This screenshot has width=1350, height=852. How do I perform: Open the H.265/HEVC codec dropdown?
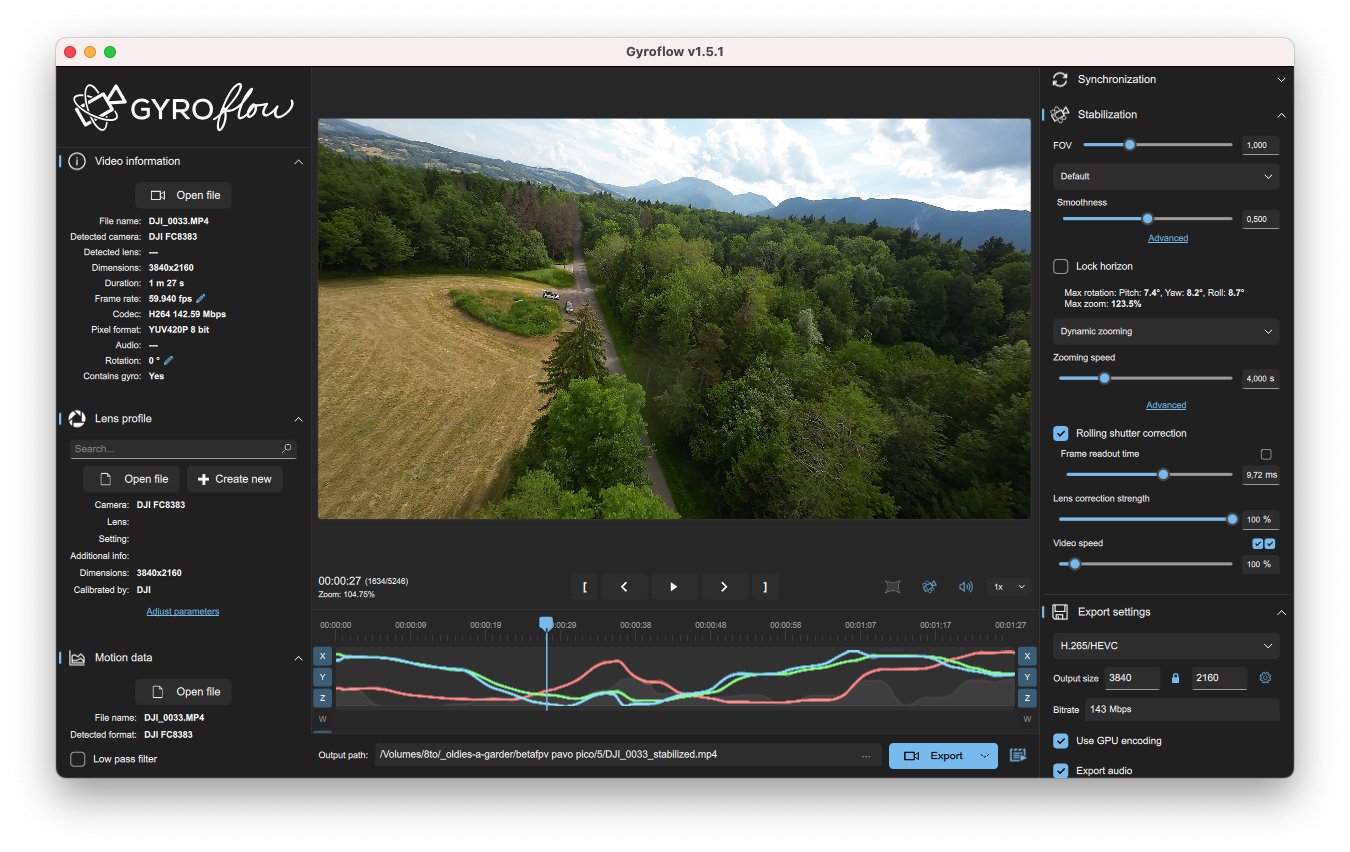click(x=1166, y=646)
